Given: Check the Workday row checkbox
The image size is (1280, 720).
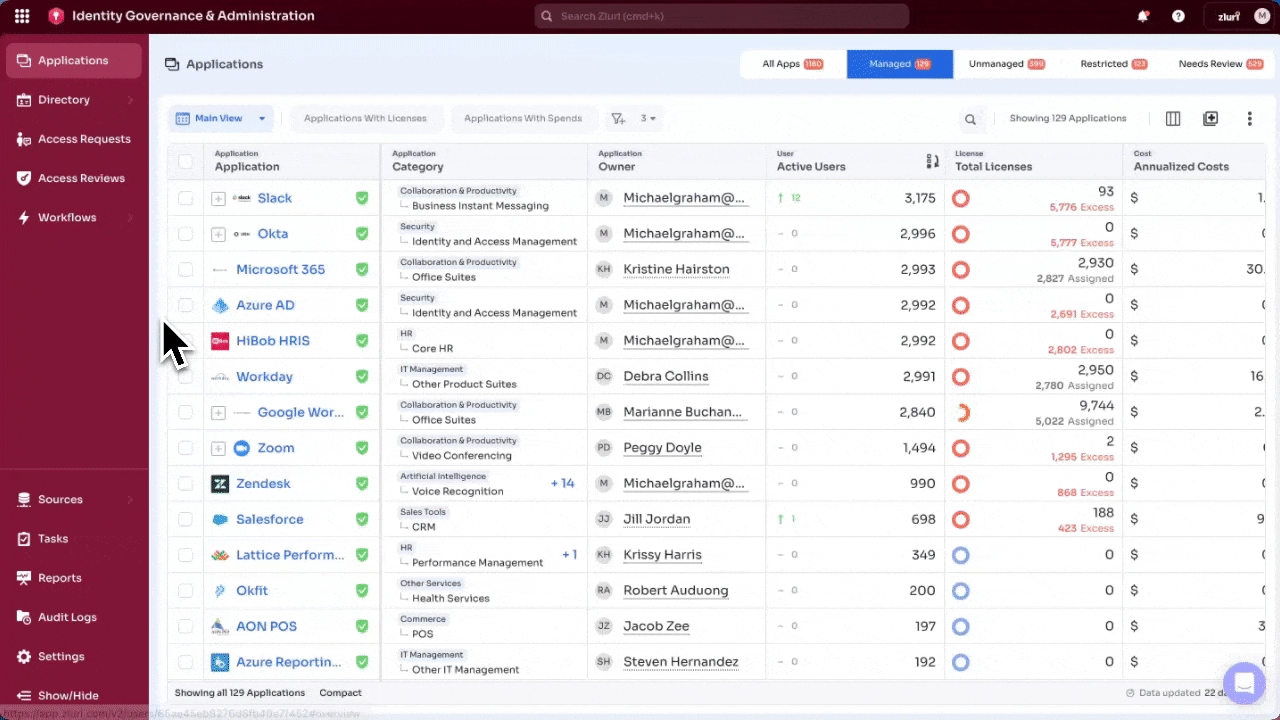Looking at the screenshot, I should point(185,377).
